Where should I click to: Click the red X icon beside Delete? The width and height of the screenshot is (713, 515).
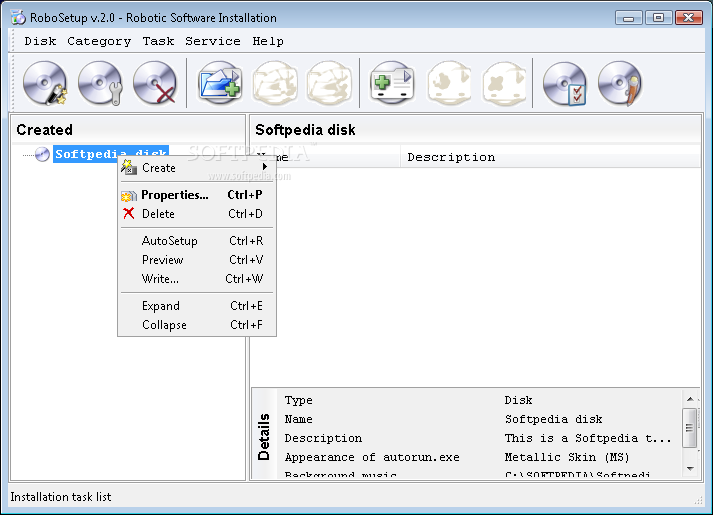(129, 213)
